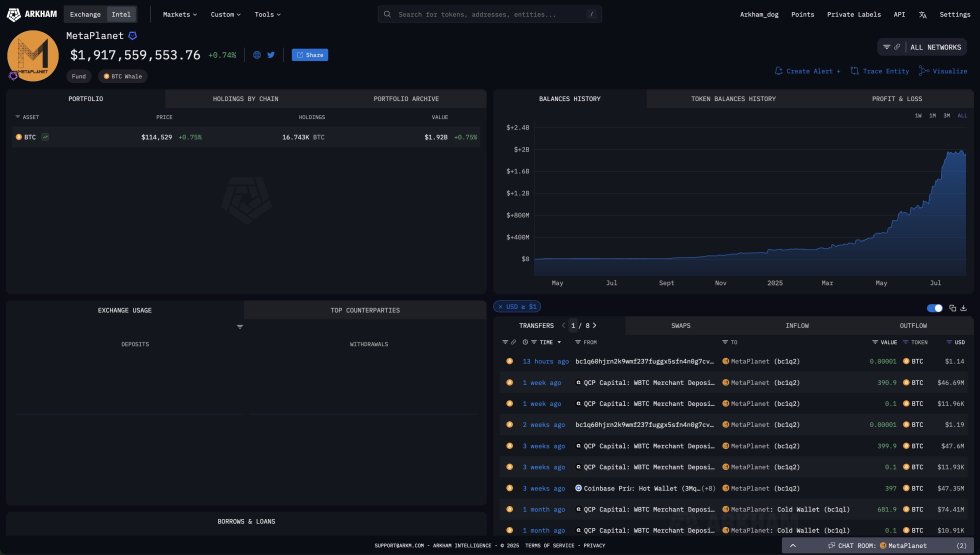Click the Create Alert link
Image resolution: width=980 pixels, height=555 pixels.
point(808,71)
